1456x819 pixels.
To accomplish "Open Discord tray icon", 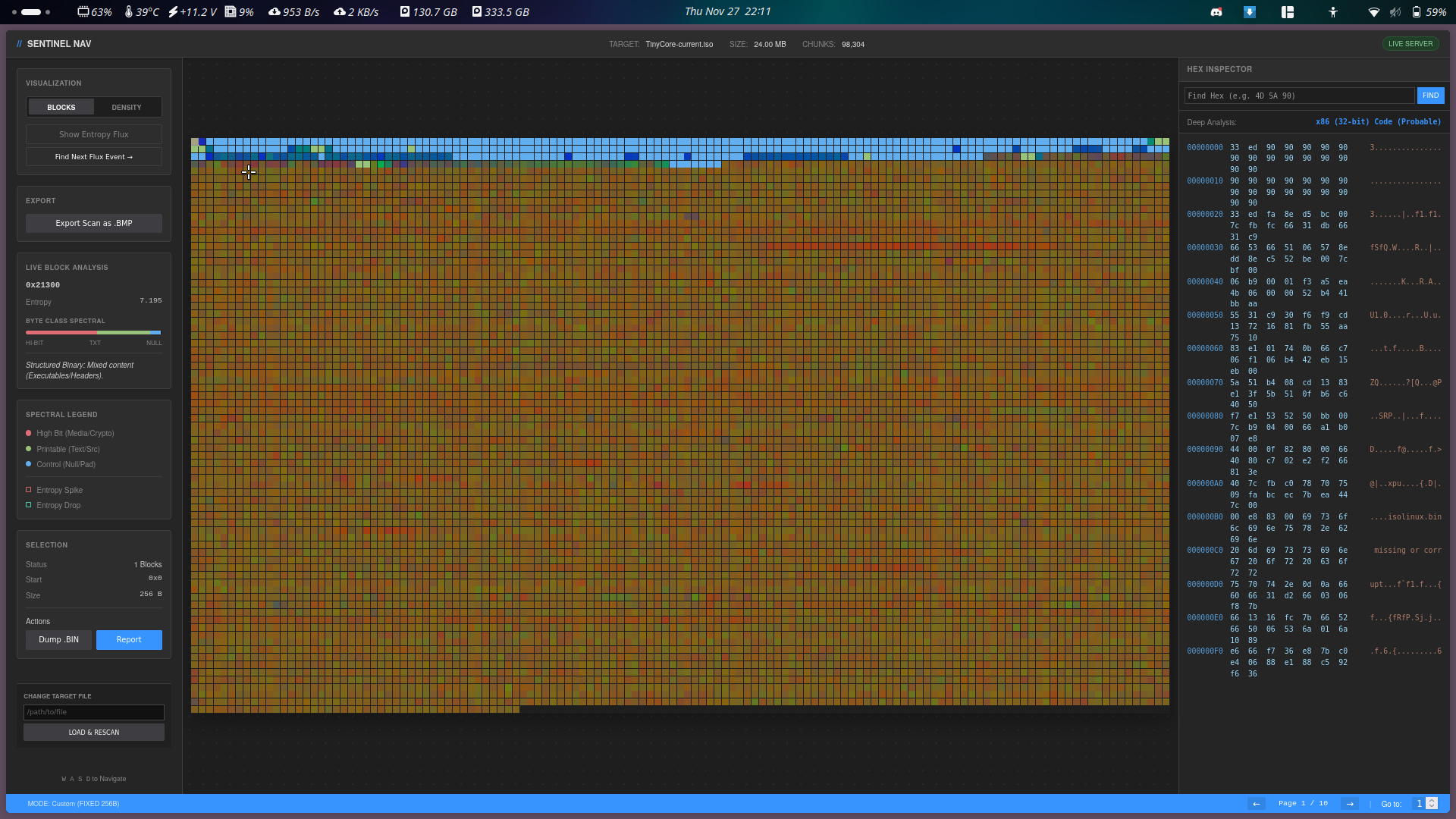I will point(1216,12).
